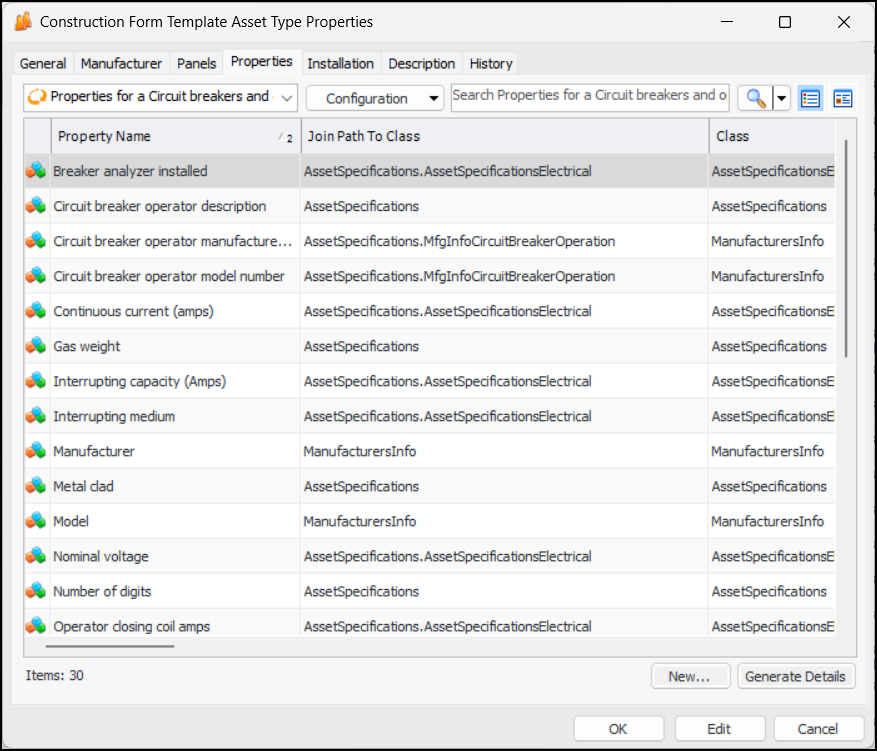Screen dimensions: 877x751
Task: Click in the Search Properties input field
Action: pyautogui.click(x=590, y=96)
